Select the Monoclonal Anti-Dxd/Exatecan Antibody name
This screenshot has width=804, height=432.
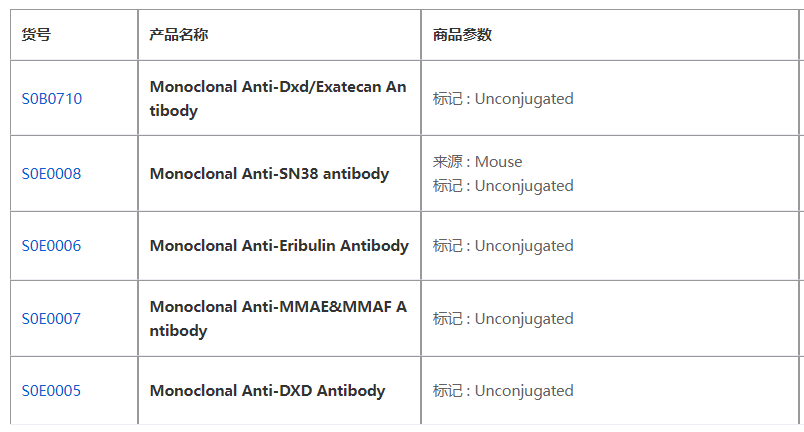point(277,99)
